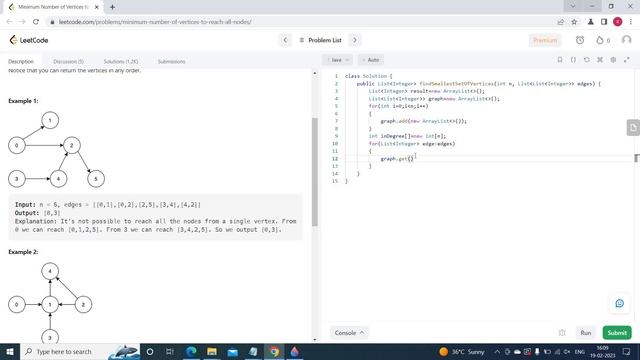Expand the Console panel
Image resolution: width=640 pixels, height=360 pixels.
point(349,333)
